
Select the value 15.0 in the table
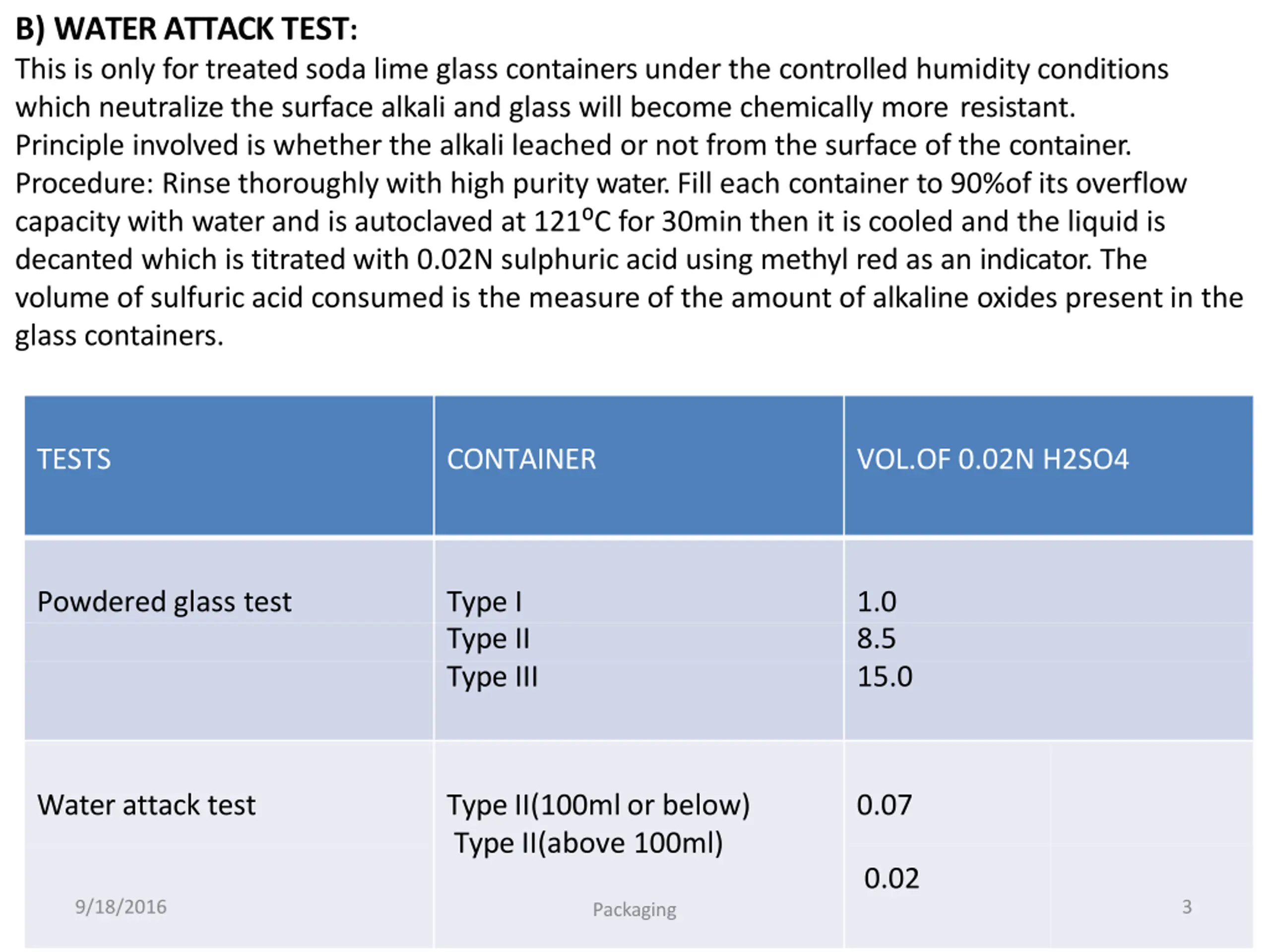click(x=884, y=676)
